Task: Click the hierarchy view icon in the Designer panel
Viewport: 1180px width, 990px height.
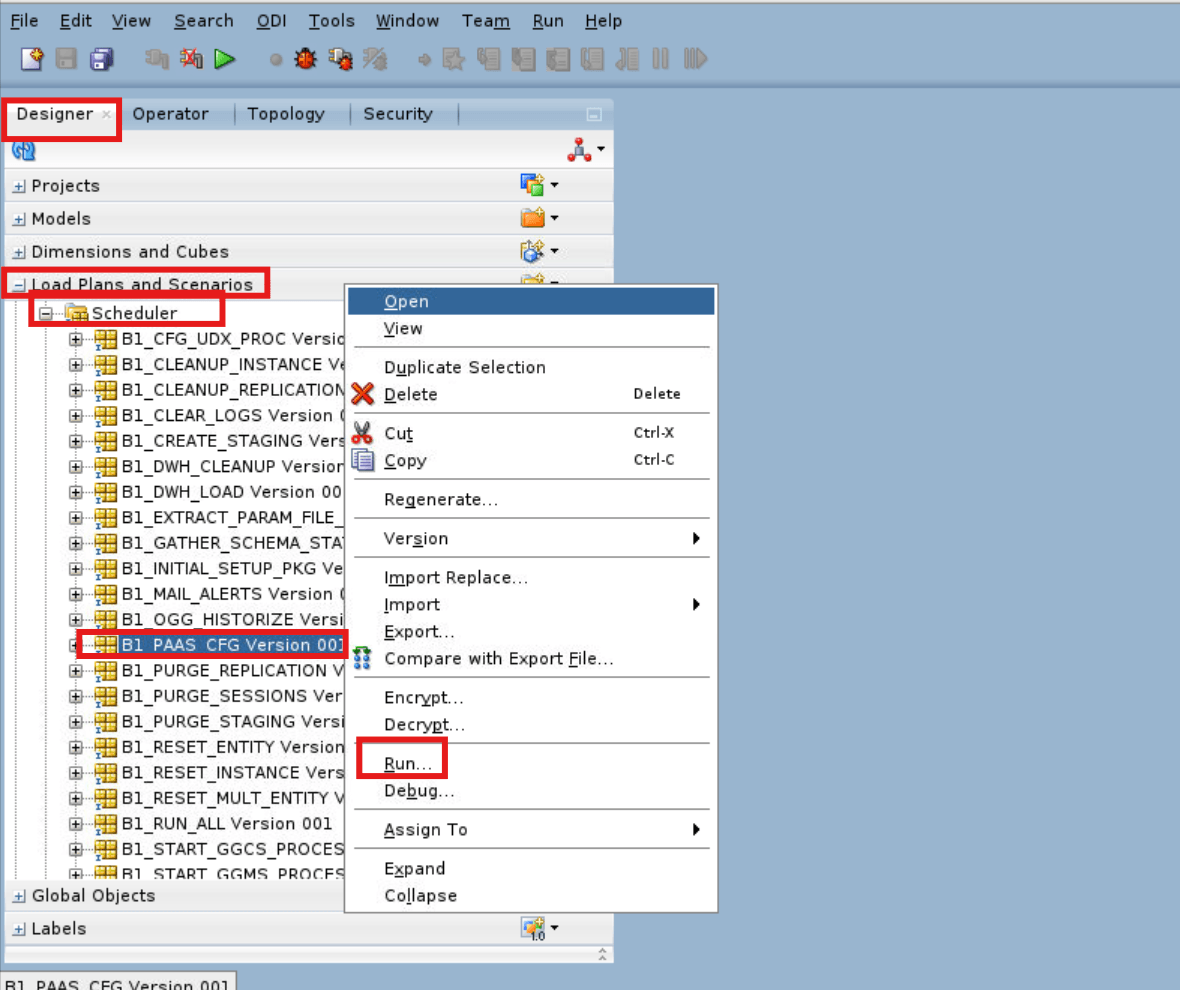Action: pyautogui.click(x=578, y=148)
